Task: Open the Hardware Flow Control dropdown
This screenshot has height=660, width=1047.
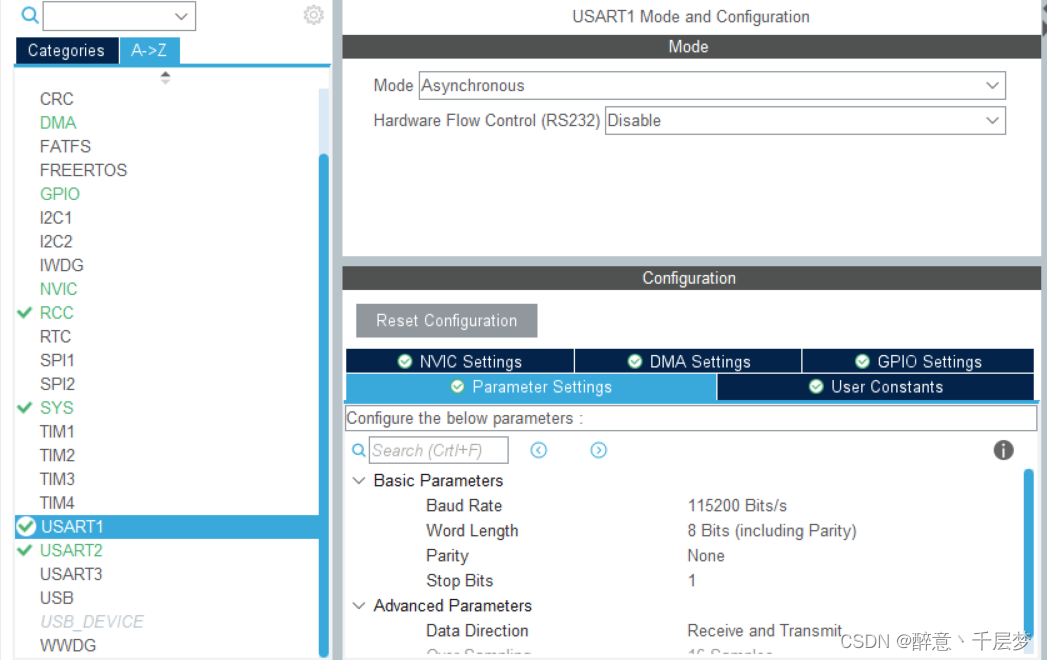Action: tap(992, 120)
